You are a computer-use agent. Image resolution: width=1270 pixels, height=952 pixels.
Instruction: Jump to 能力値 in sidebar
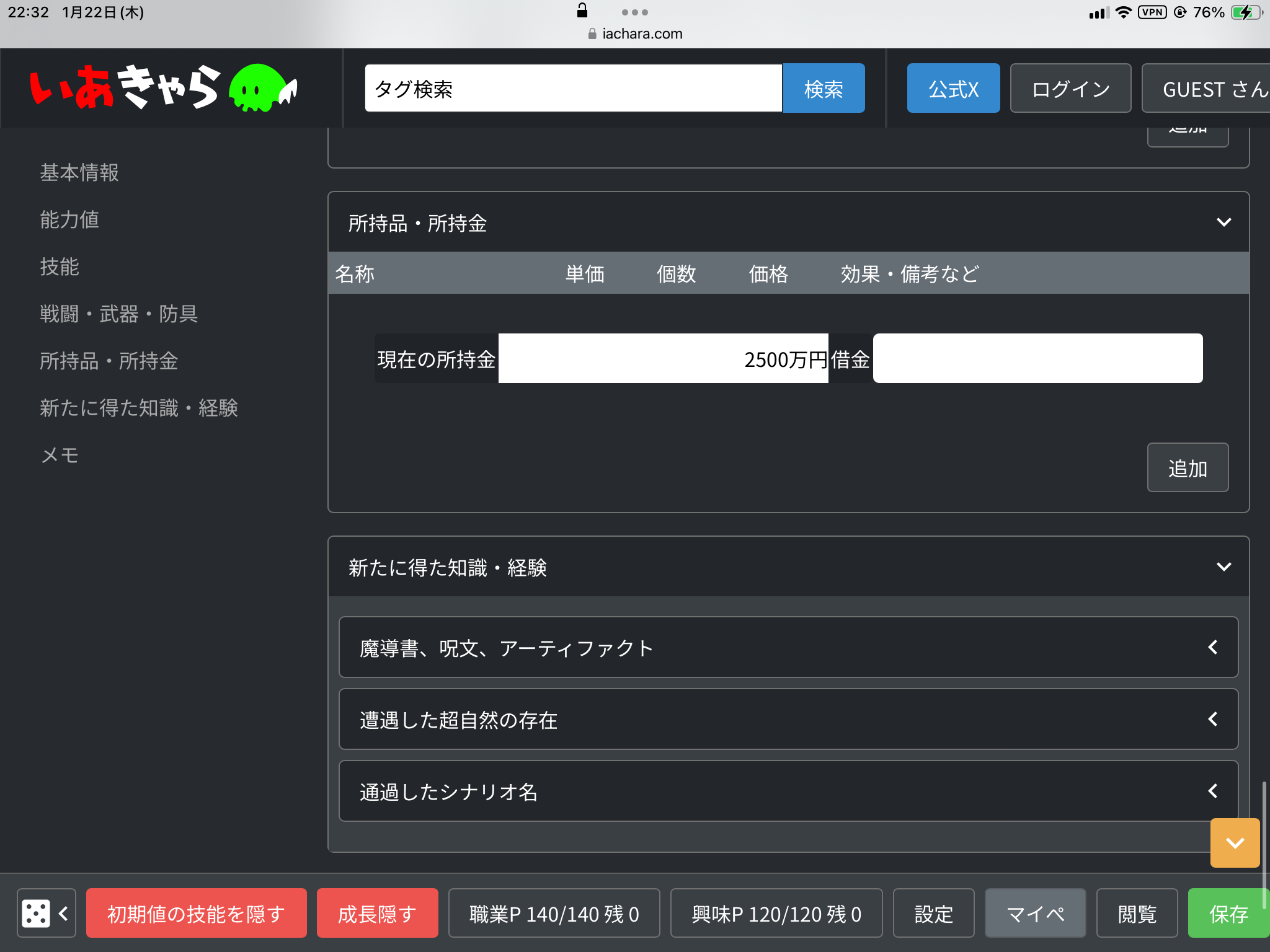(69, 219)
